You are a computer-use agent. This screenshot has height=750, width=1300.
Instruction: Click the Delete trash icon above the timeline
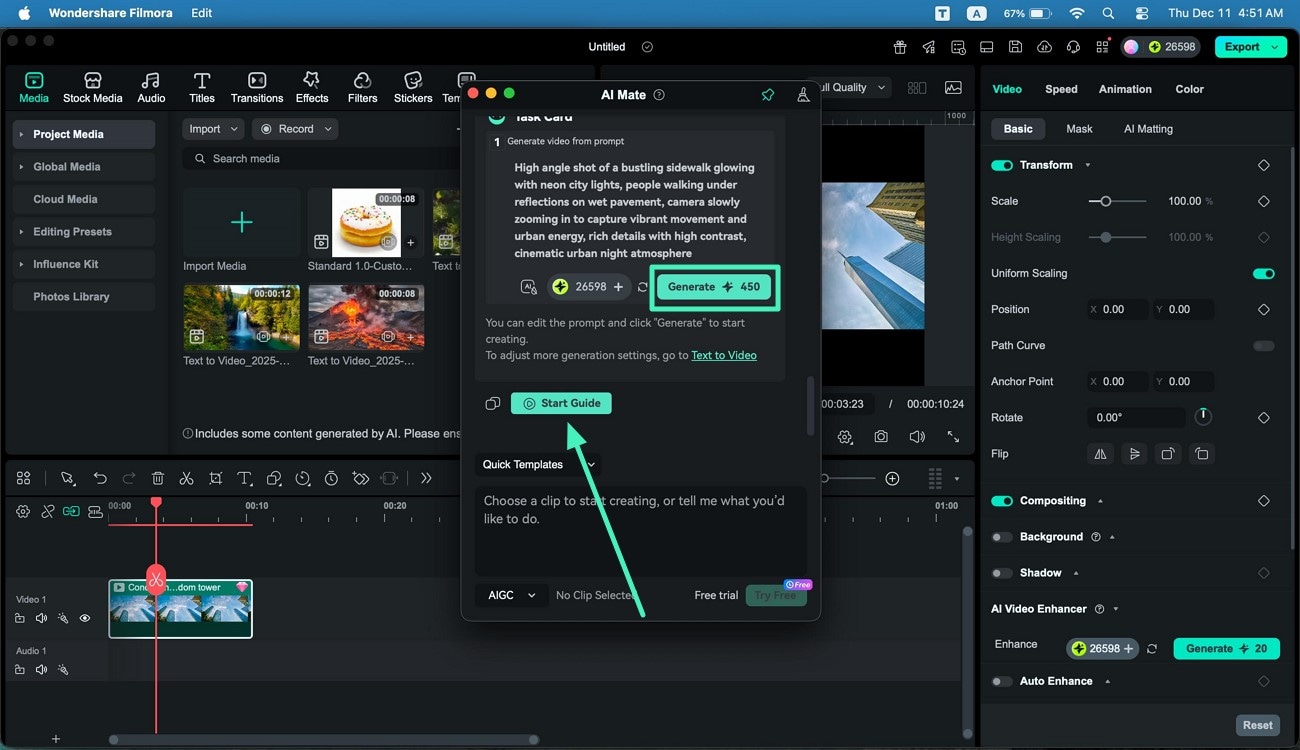click(157, 478)
